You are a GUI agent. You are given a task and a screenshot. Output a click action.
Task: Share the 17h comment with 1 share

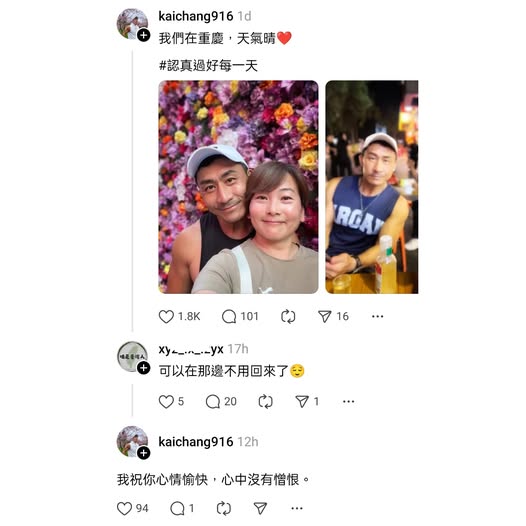[302, 402]
